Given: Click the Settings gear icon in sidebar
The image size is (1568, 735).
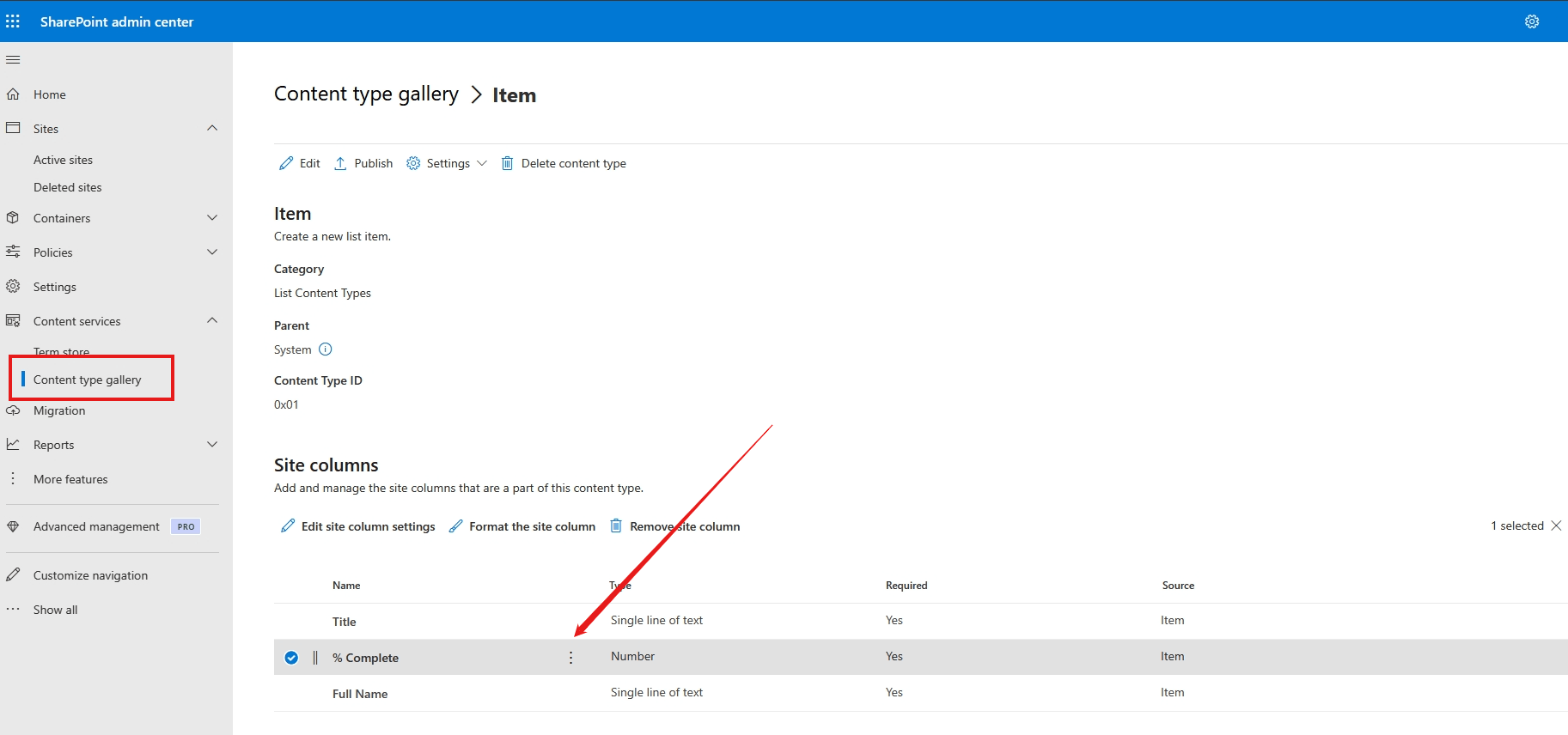Looking at the screenshot, I should 13,286.
